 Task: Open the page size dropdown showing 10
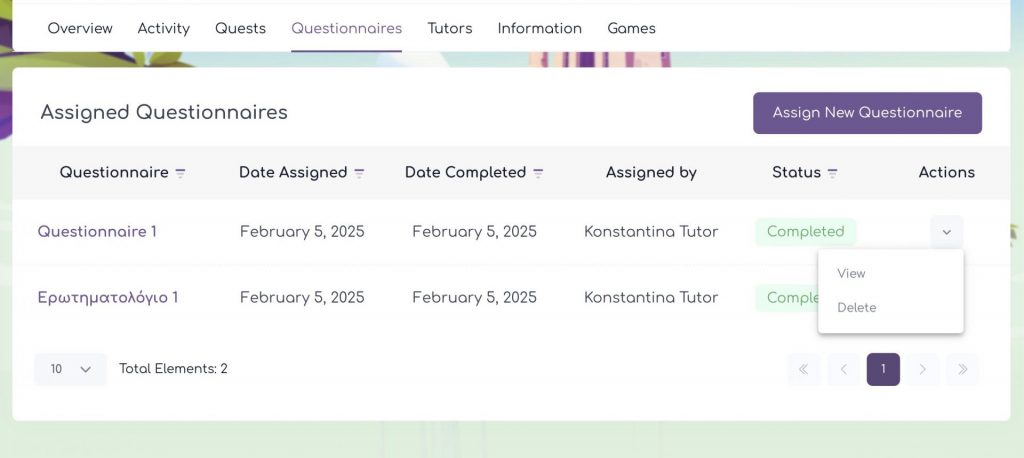[x=70, y=369]
